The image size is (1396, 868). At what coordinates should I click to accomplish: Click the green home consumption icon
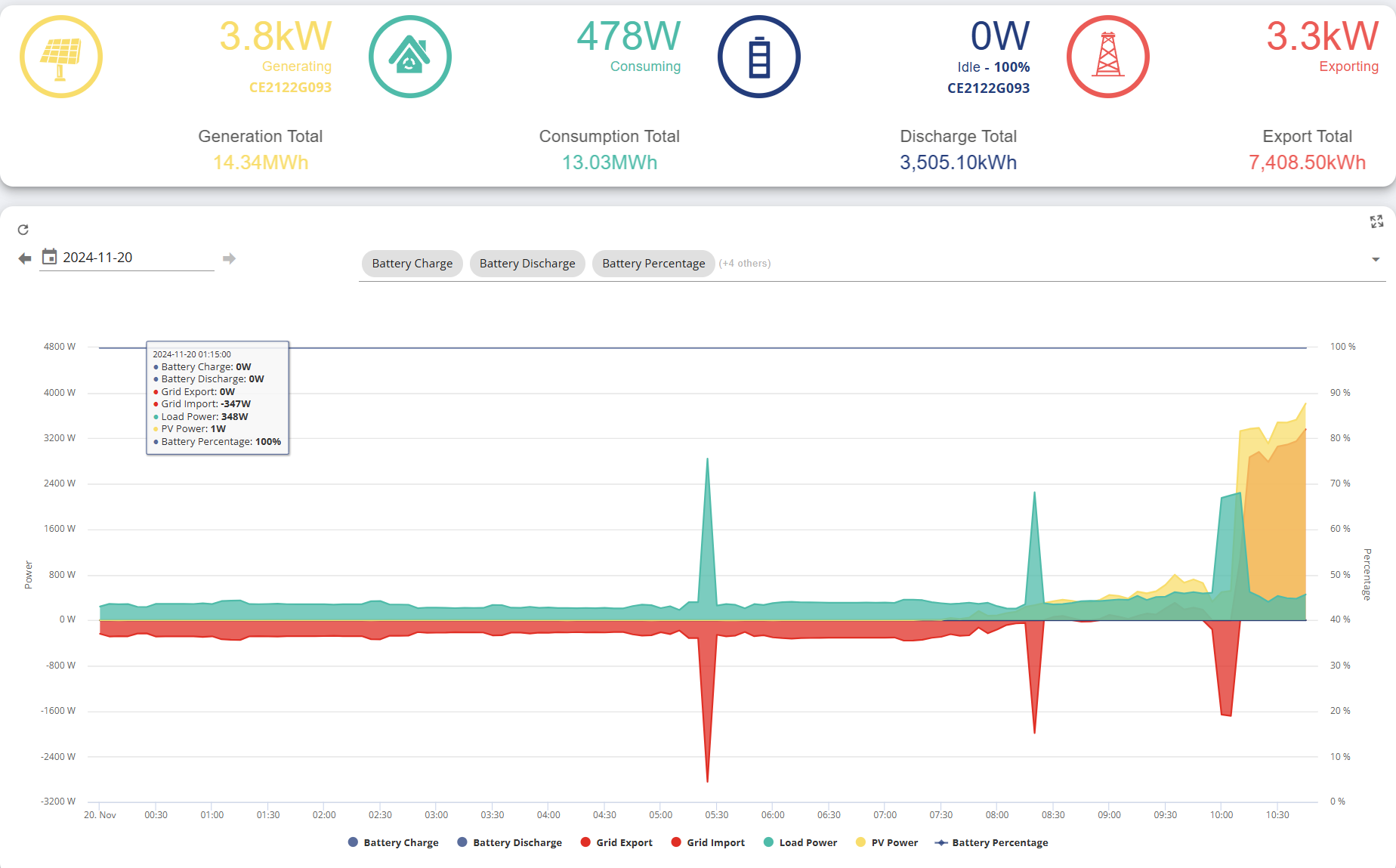click(409, 57)
